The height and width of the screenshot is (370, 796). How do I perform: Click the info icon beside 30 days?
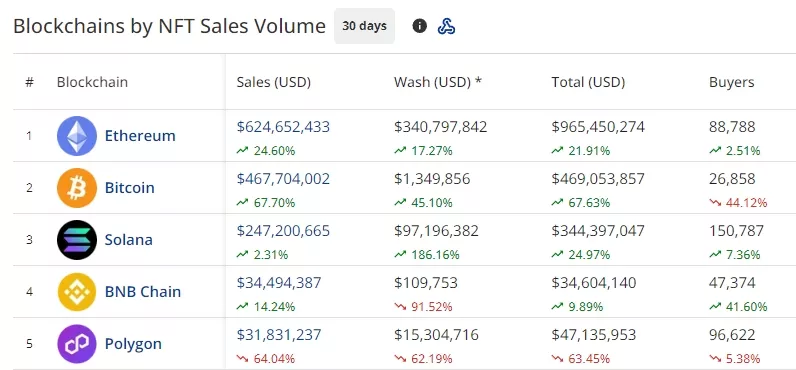click(419, 26)
